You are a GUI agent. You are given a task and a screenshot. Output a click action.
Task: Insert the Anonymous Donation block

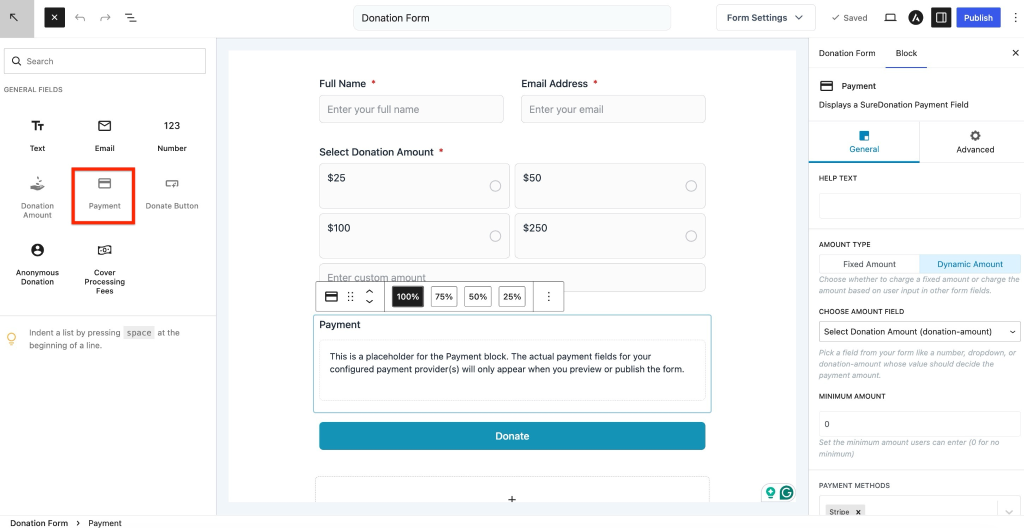38,263
